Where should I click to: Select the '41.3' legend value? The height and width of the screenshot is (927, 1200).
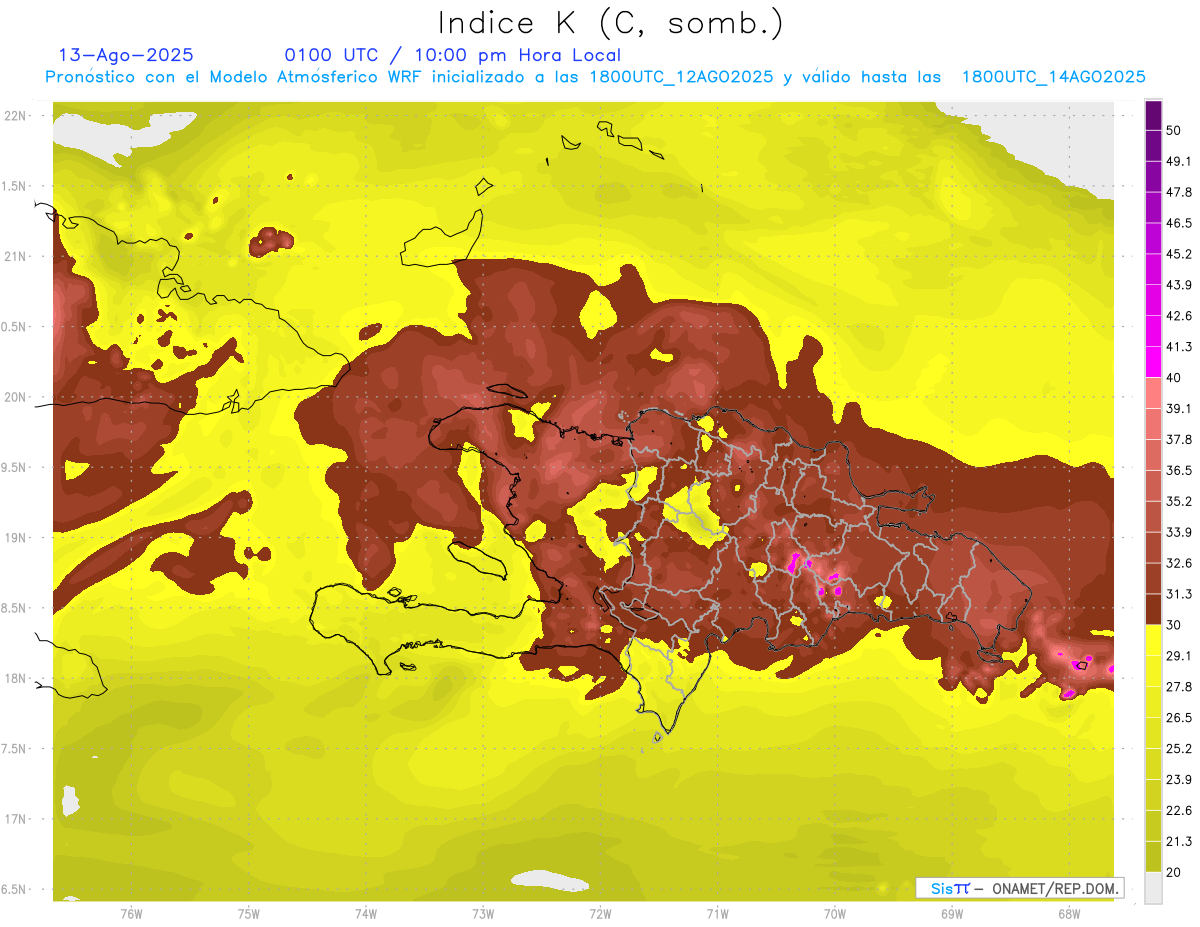[x=1179, y=347]
